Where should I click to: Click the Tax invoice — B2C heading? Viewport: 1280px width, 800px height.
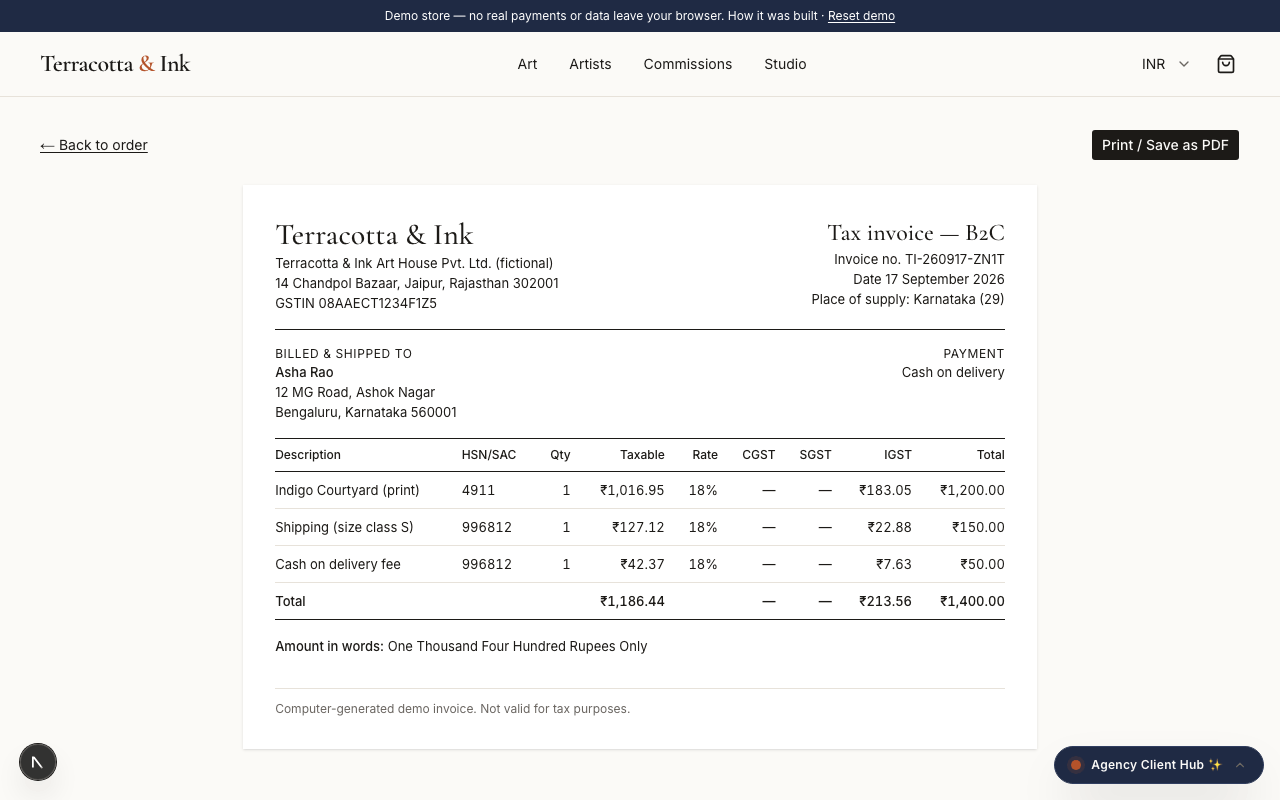(916, 233)
